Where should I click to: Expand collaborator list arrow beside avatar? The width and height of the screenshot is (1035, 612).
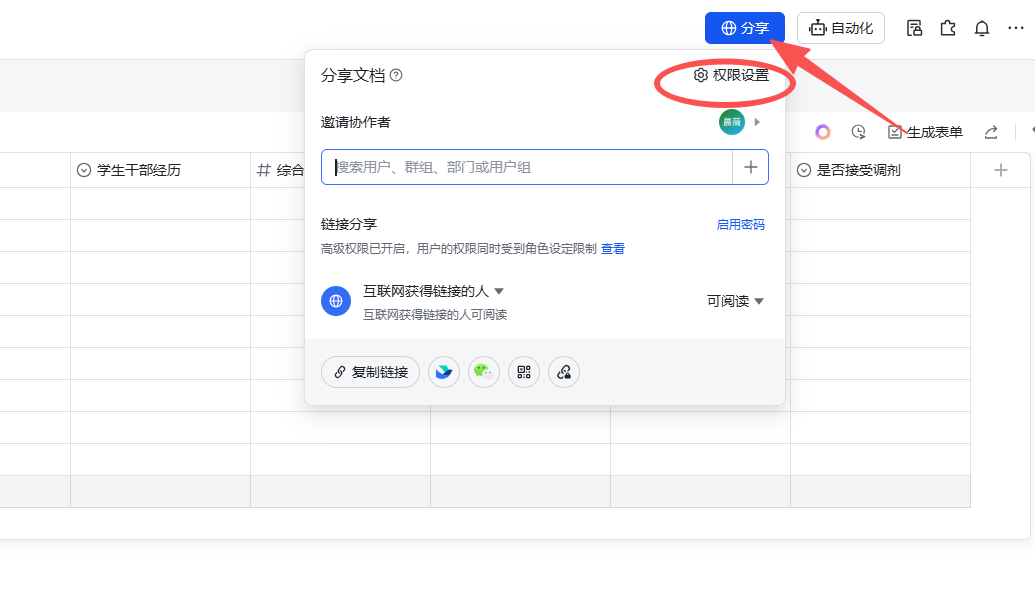pos(757,122)
